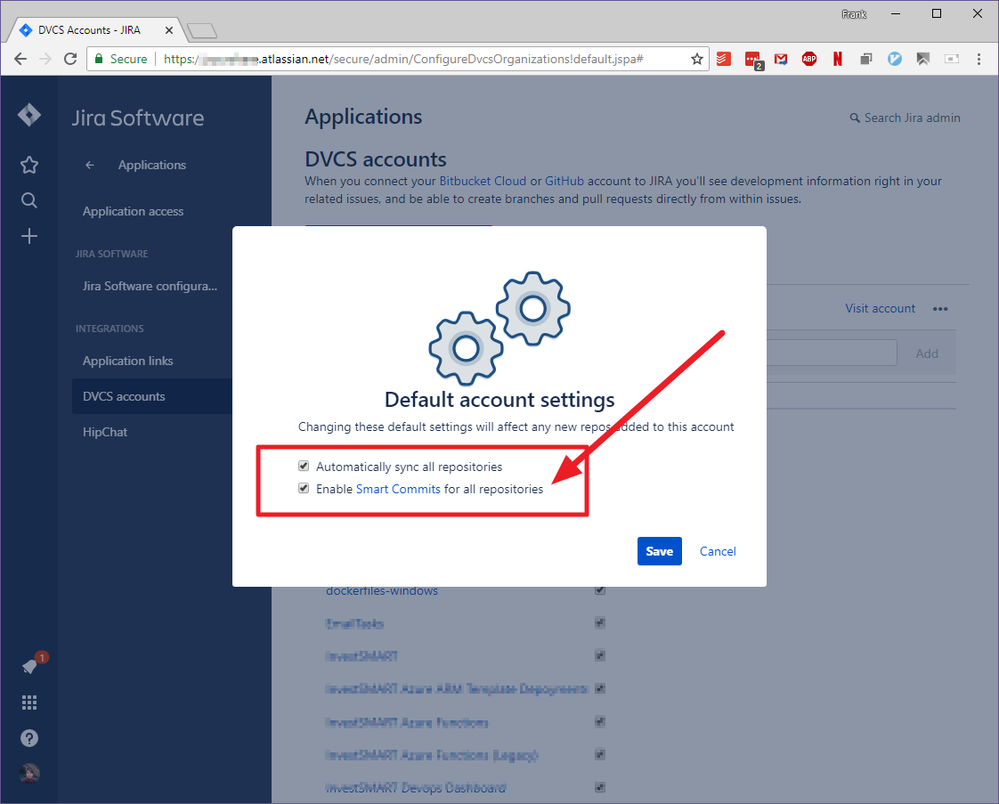Open the help question mark icon

tap(29, 738)
